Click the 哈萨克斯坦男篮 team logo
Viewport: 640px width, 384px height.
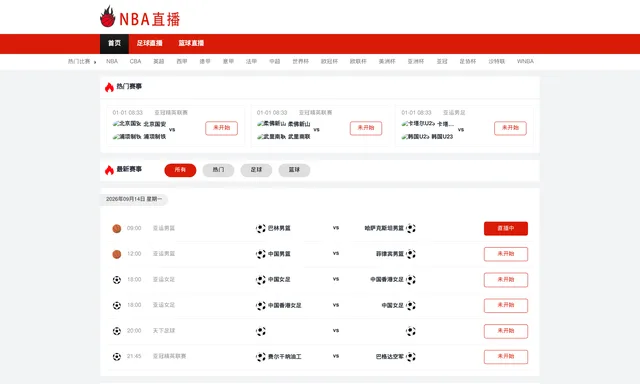click(x=411, y=229)
